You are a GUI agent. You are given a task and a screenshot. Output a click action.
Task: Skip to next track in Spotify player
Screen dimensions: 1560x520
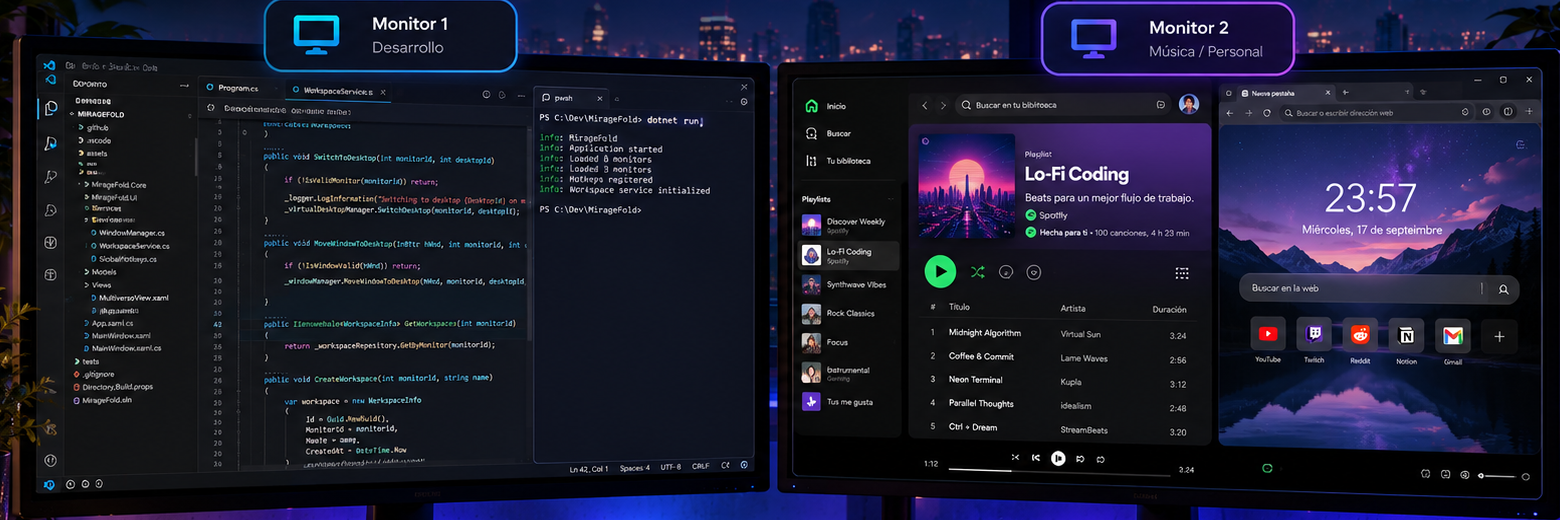click(1080, 458)
